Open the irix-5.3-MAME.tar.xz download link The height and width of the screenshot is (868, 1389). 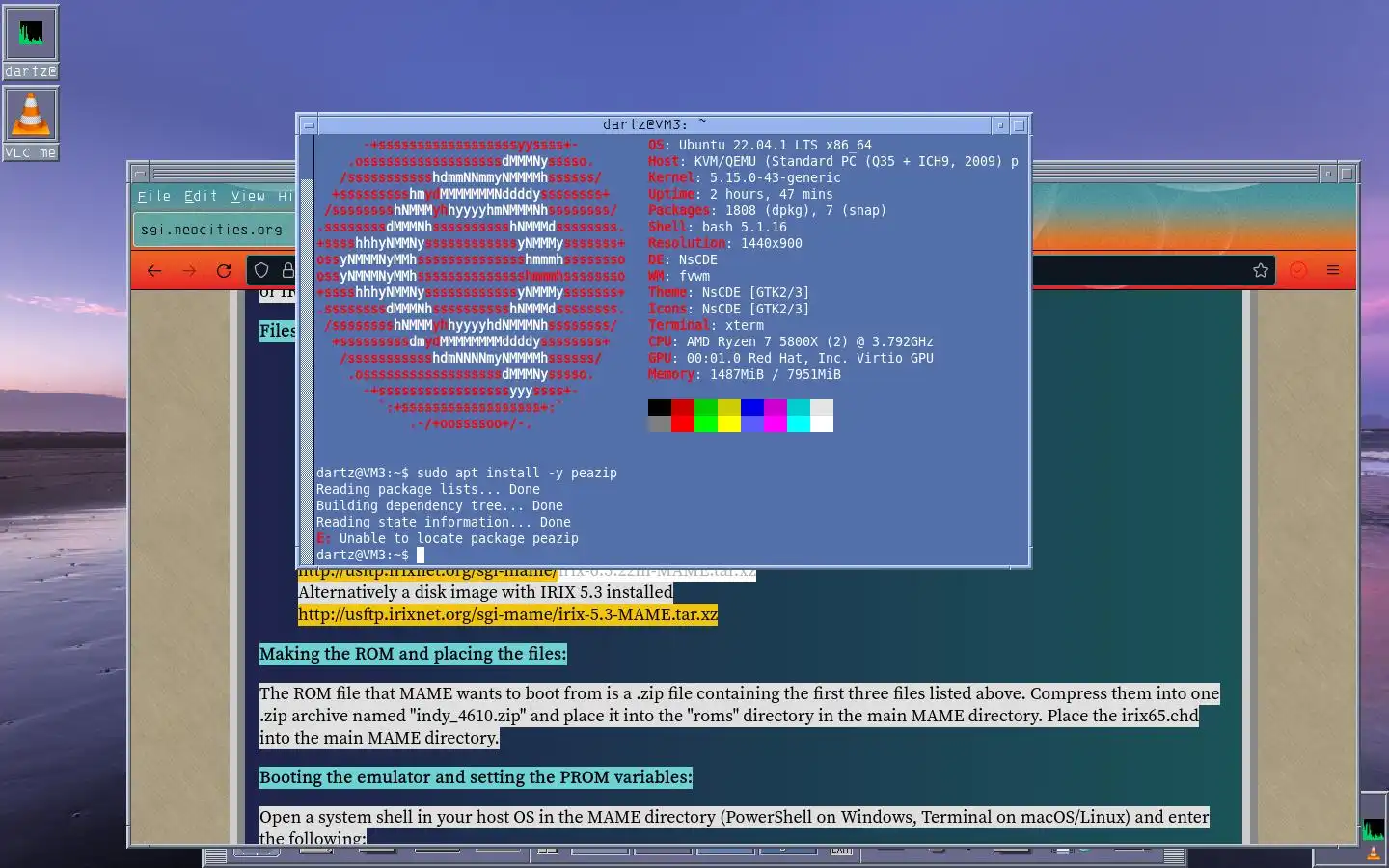pyautogui.click(x=507, y=614)
